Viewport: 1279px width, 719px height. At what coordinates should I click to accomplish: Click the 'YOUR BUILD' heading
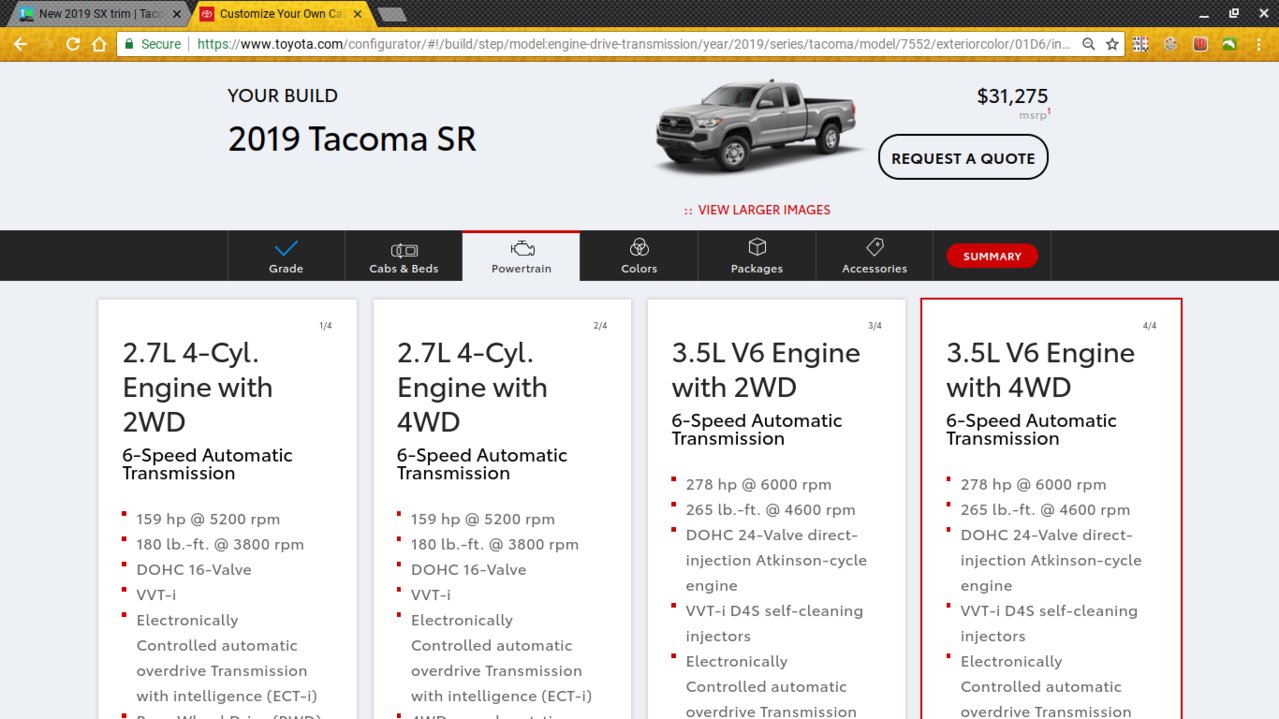283,96
